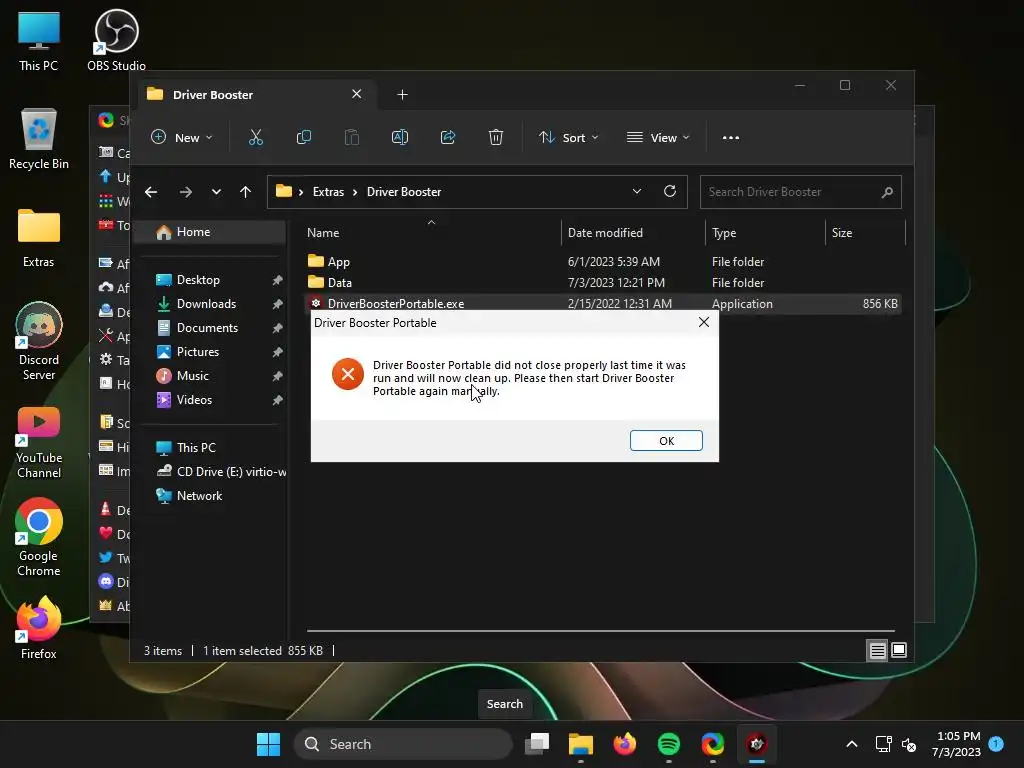
Task: Open the Recycle Bin desktop icon
Action: point(39,139)
